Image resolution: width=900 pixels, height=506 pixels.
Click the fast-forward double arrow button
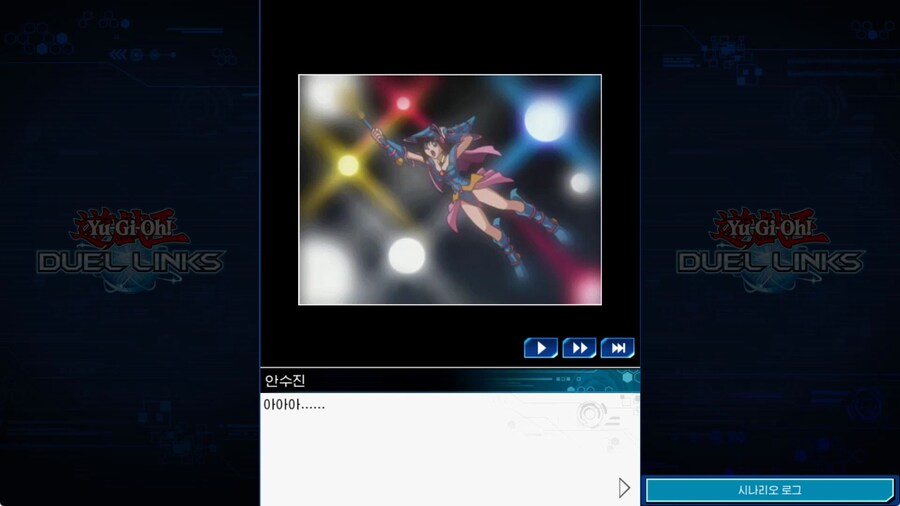pyautogui.click(x=579, y=348)
